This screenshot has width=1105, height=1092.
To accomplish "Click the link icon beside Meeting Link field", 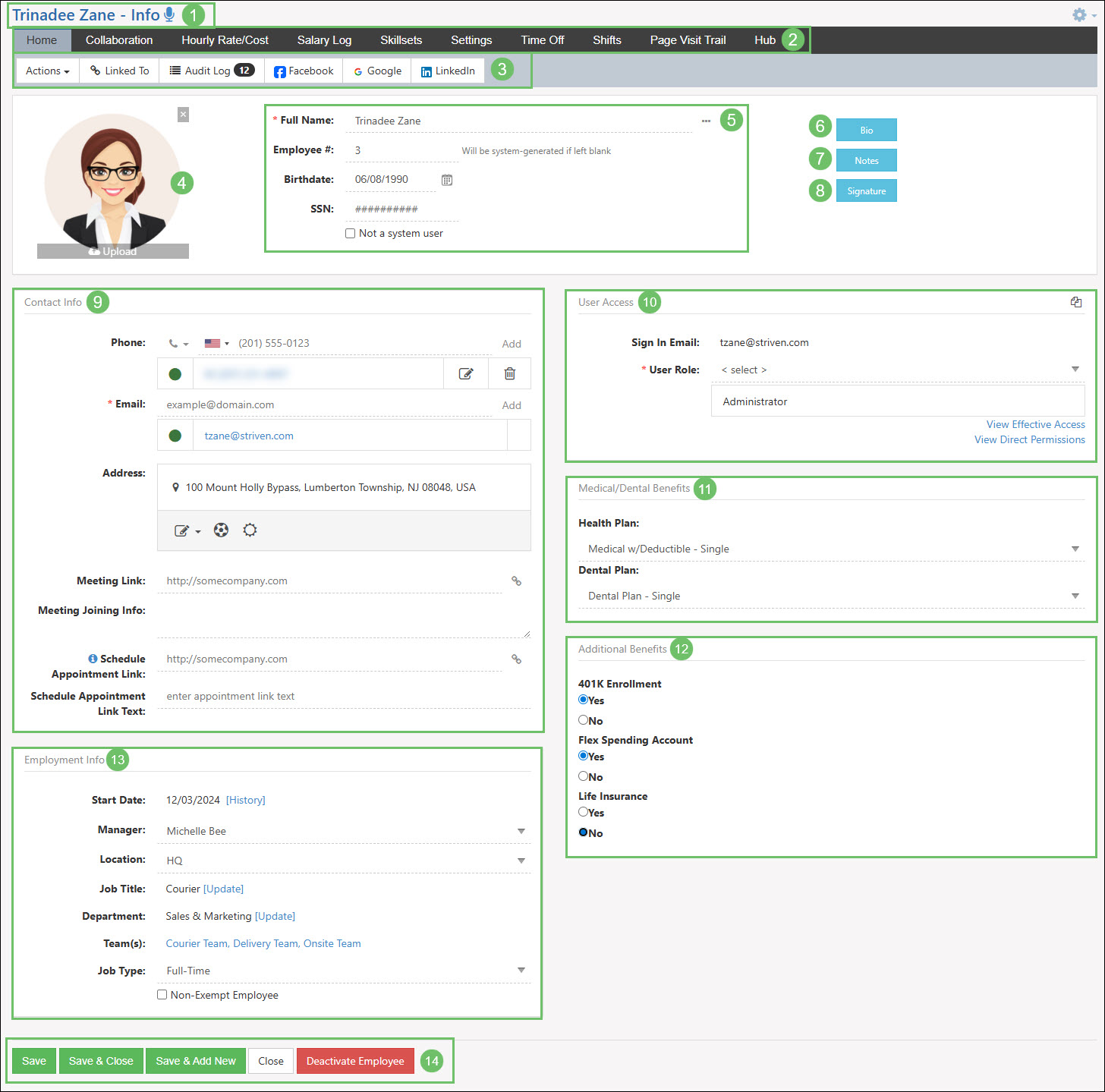I will (516, 581).
